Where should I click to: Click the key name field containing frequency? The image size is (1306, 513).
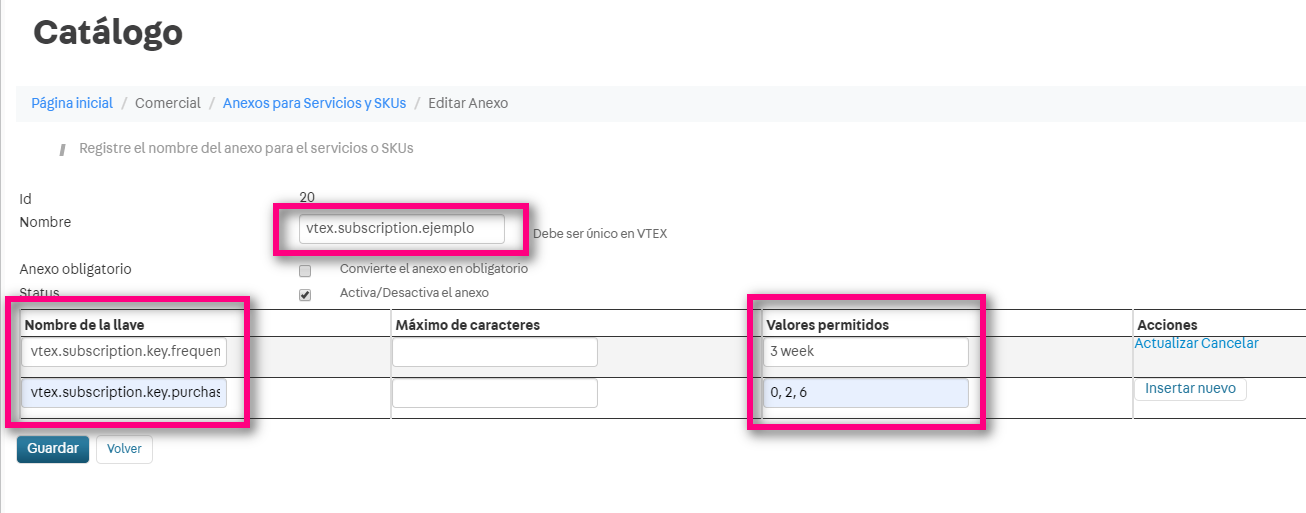click(124, 352)
